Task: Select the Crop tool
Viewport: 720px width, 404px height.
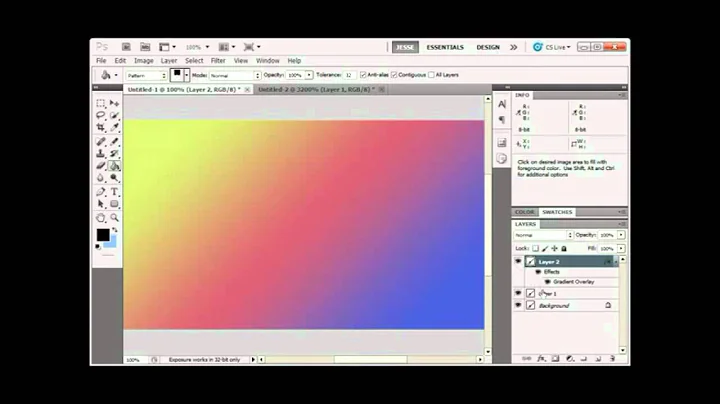Action: (x=101, y=127)
